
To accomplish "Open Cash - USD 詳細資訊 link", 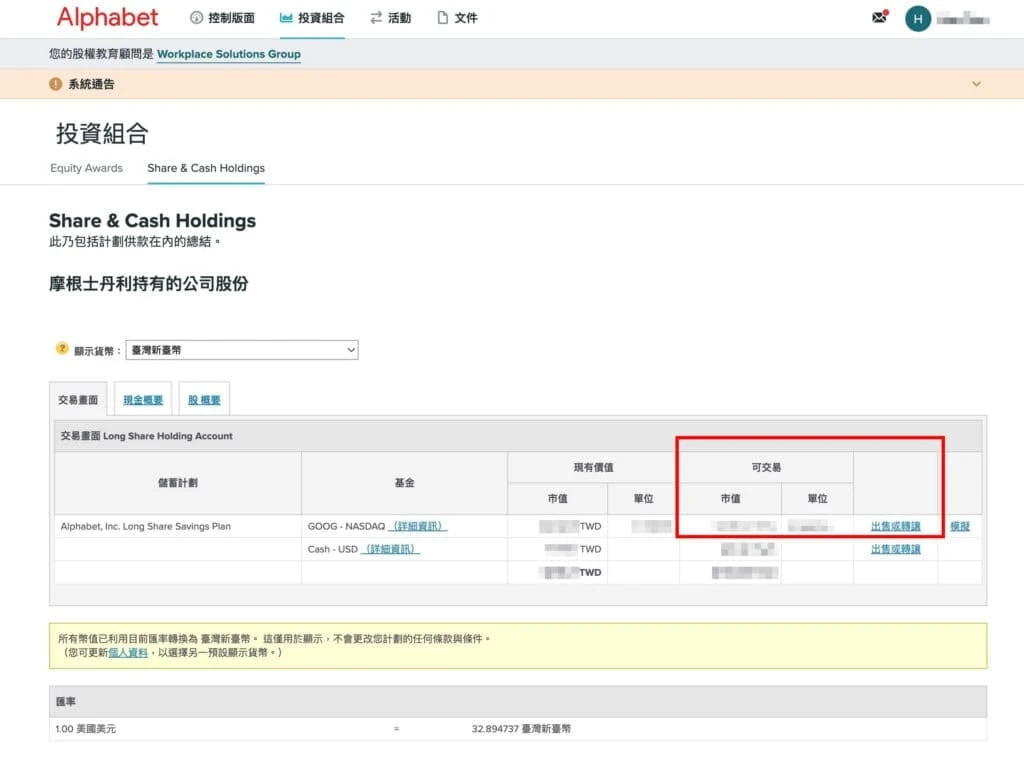I will point(391,549).
